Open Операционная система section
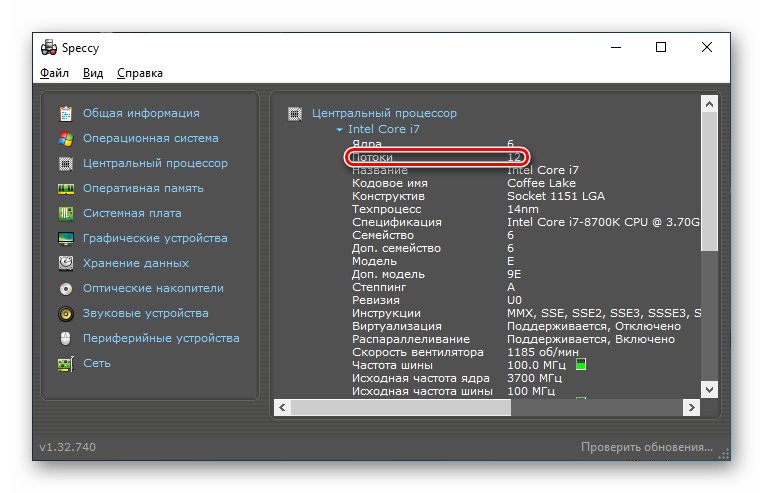This screenshot has height=493, width=763. 150,138
